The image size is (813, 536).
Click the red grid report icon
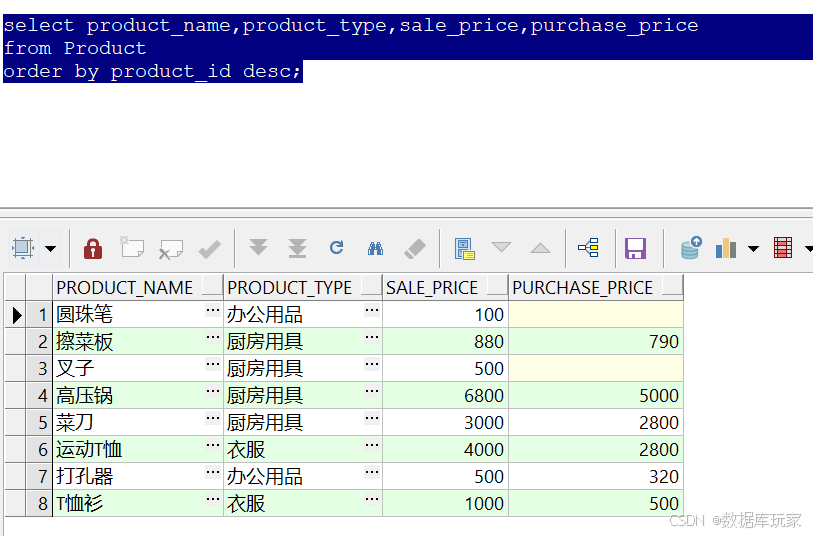[x=783, y=248]
